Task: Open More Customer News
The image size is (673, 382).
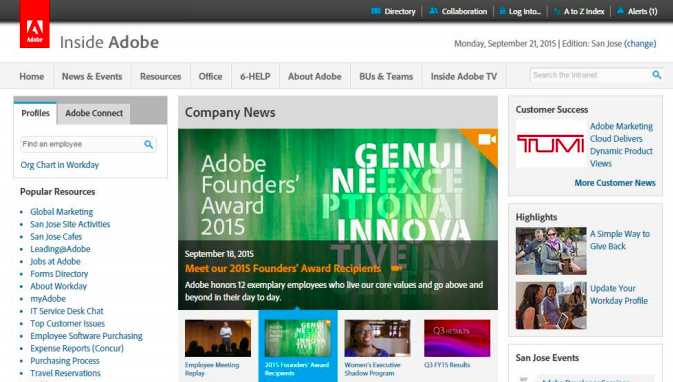Action: 615,183
